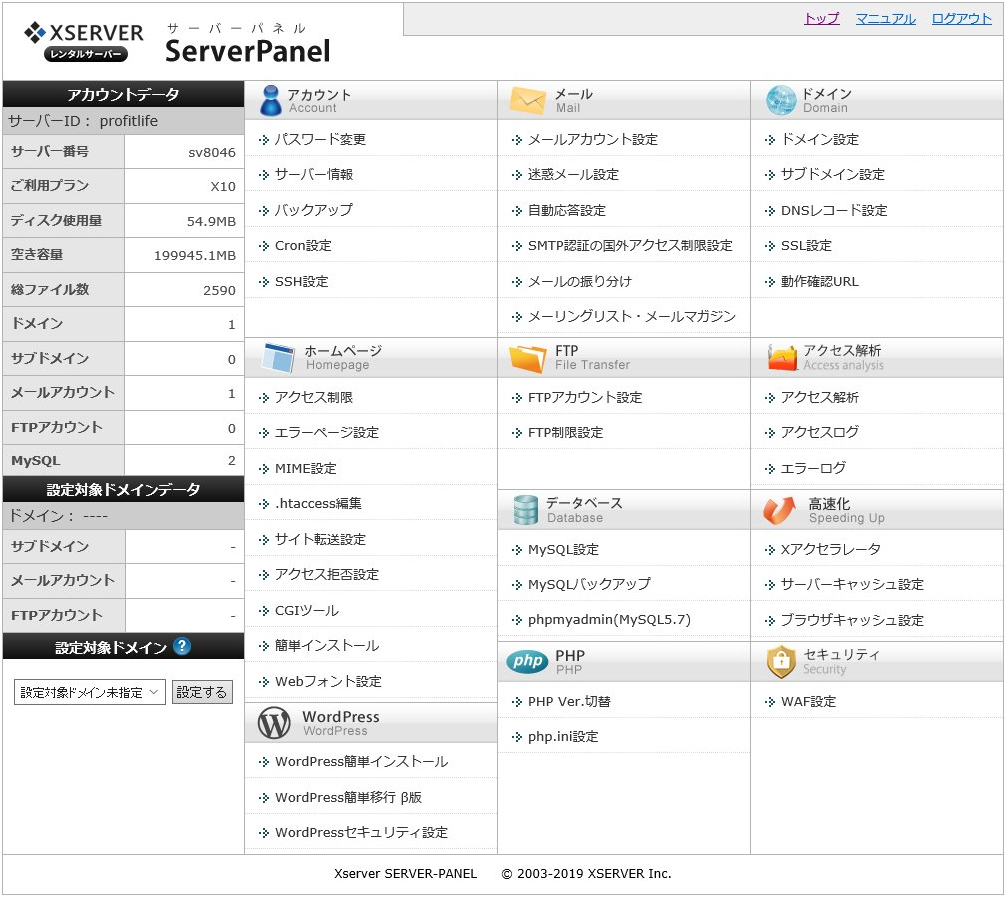Click the Database cylinder icon

coord(525,510)
